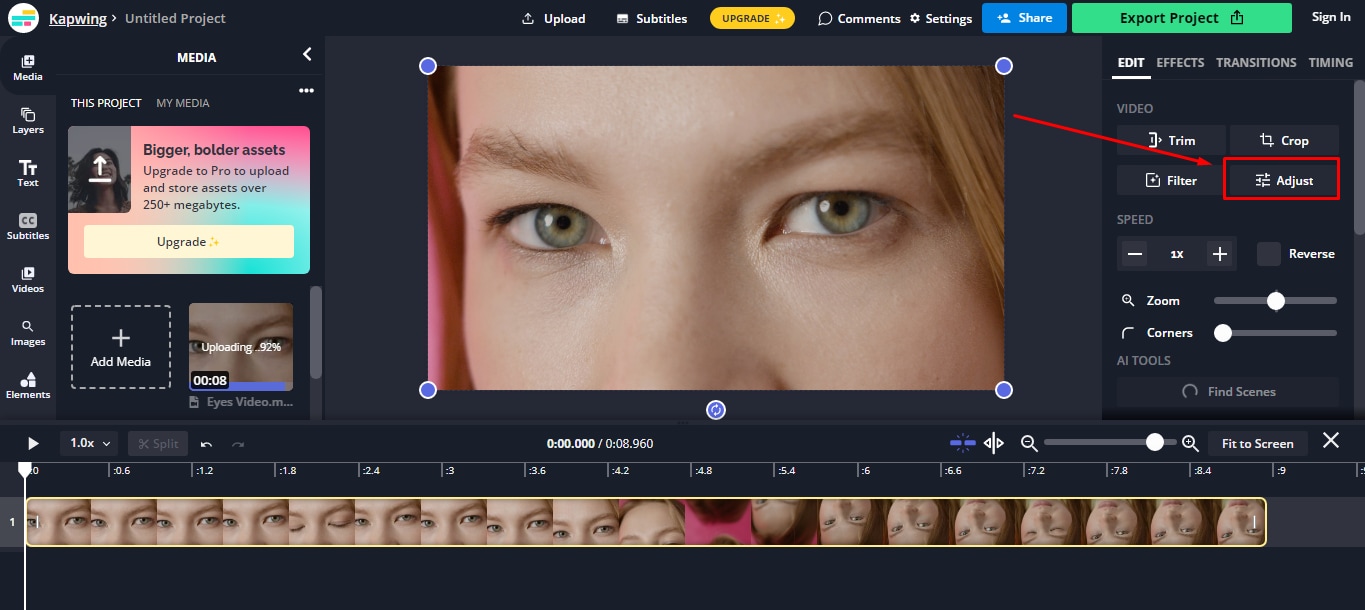Click the current time 0:00.000 display
Viewport: 1365px width, 610px height.
(570, 443)
